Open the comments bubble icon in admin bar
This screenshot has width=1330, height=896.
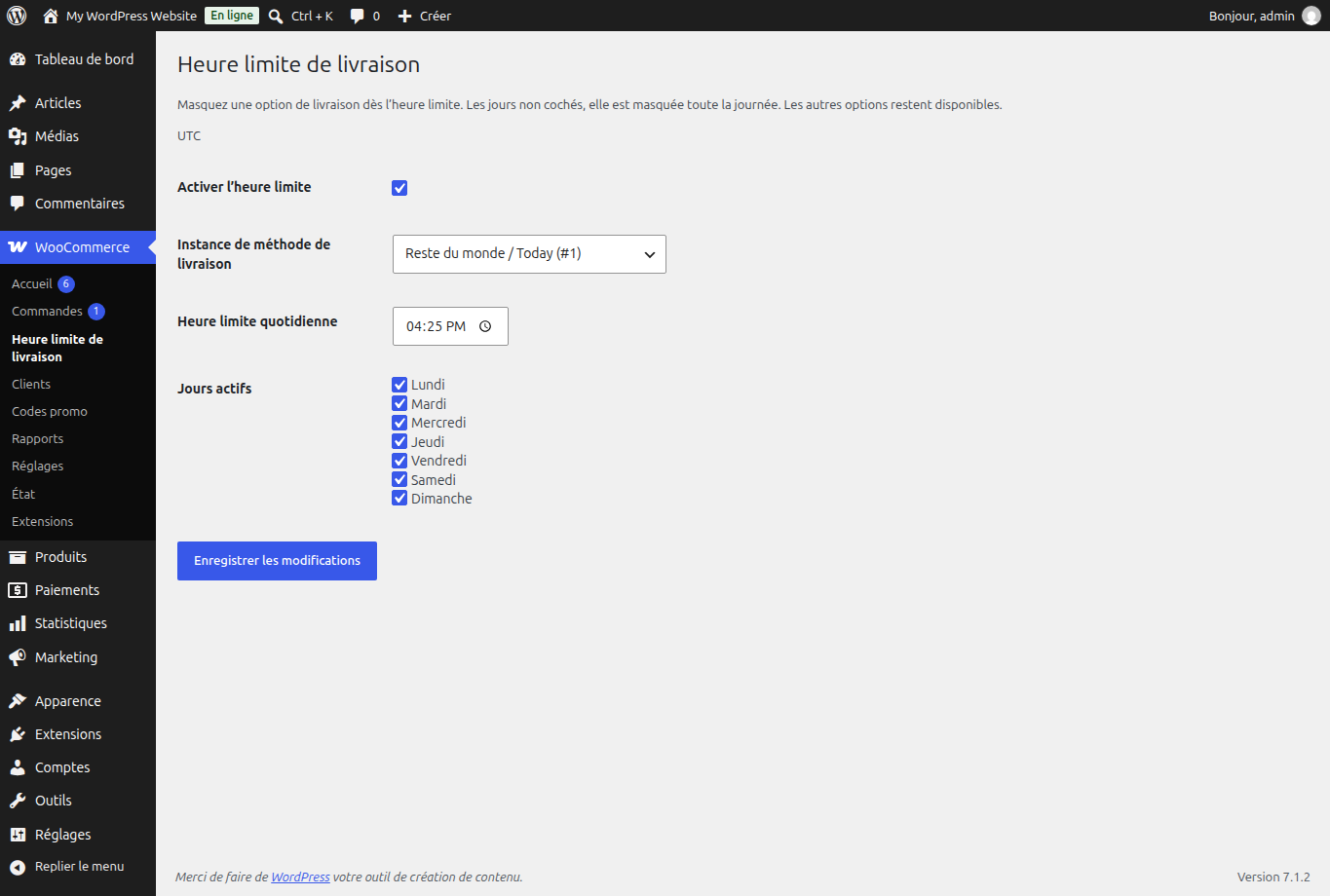tap(358, 16)
